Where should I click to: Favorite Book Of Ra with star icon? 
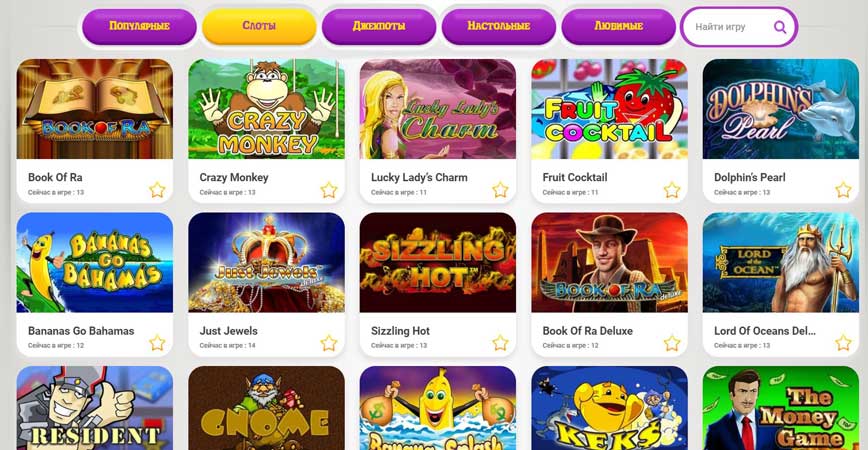pyautogui.click(x=157, y=190)
